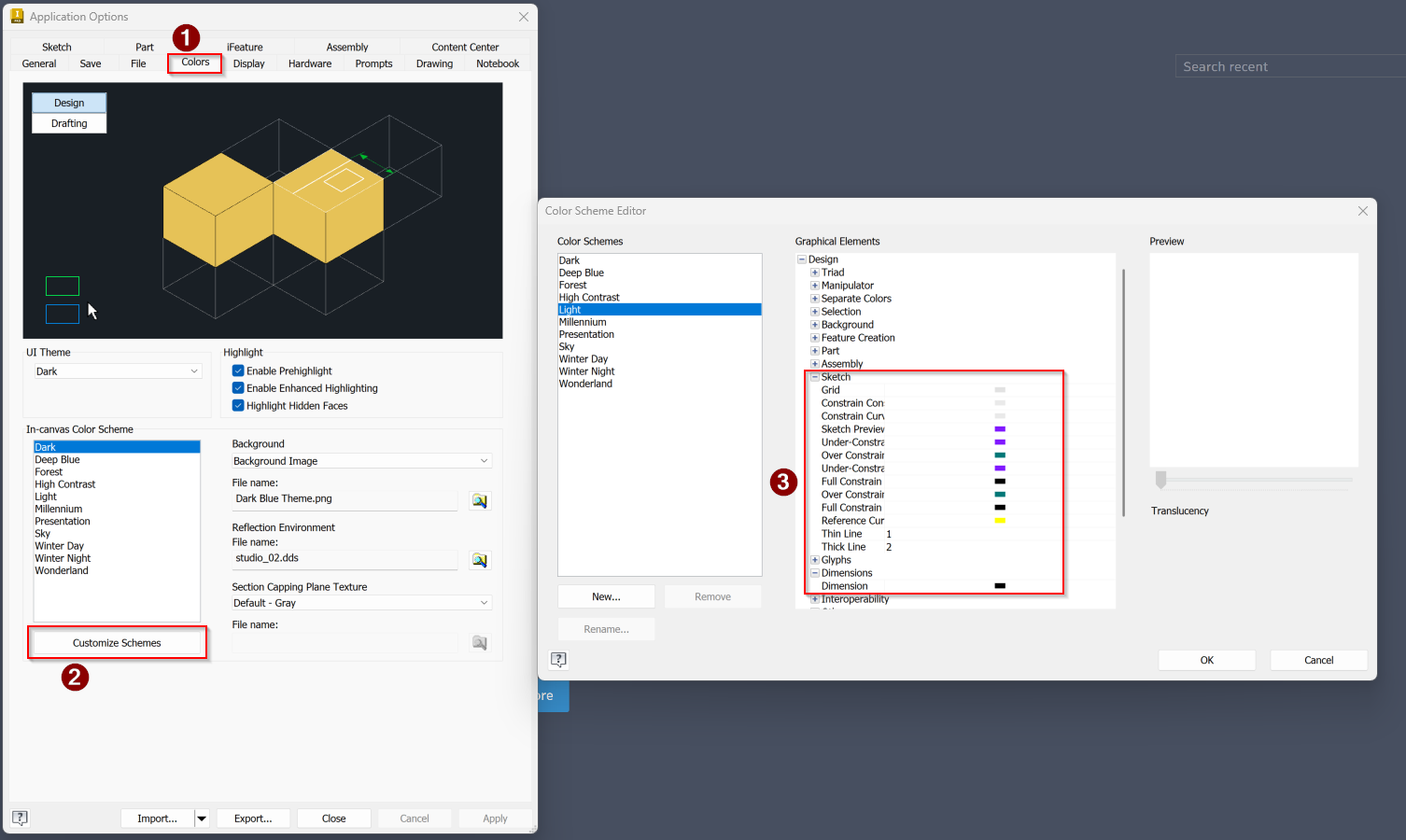Click the Dimension color swatch
The width and height of the screenshot is (1406, 840).
[999, 585]
